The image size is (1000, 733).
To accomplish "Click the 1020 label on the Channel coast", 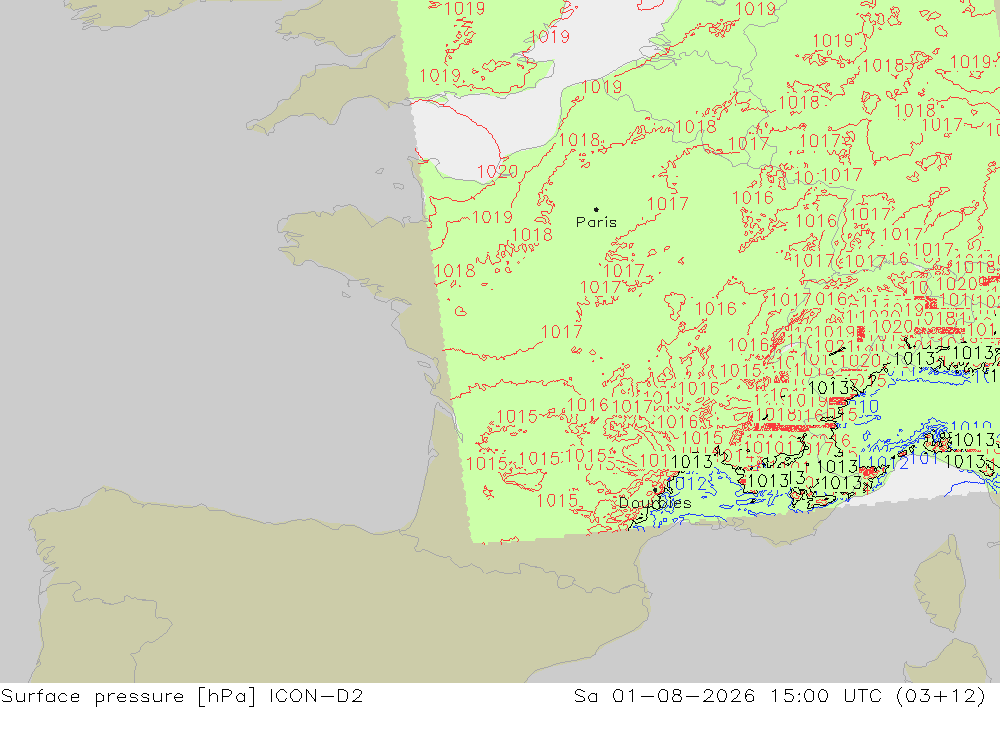I will coord(497,172).
